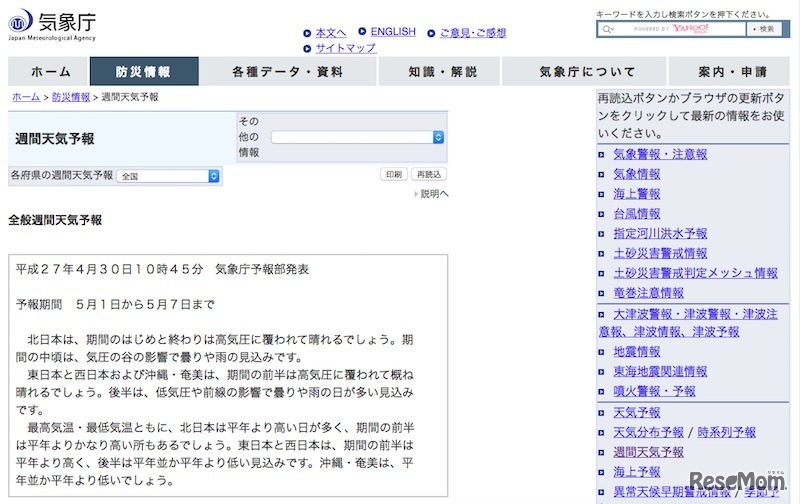Click the square bullet next to 大津波警報
The height and width of the screenshot is (504, 800).
(x=602, y=315)
